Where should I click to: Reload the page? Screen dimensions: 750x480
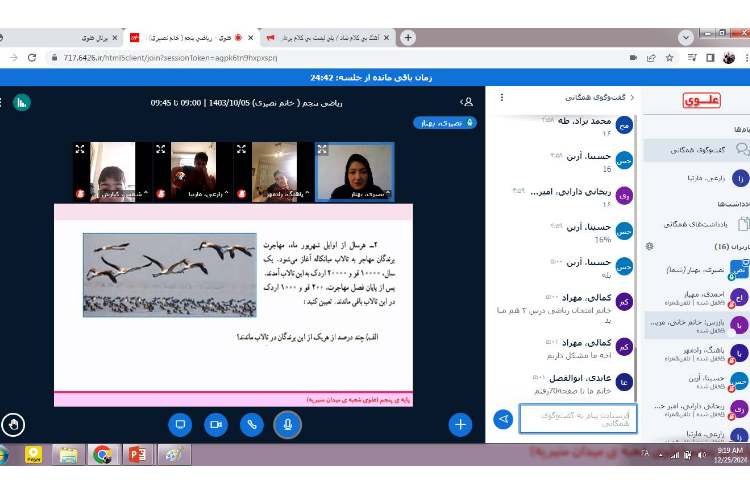click(32, 58)
